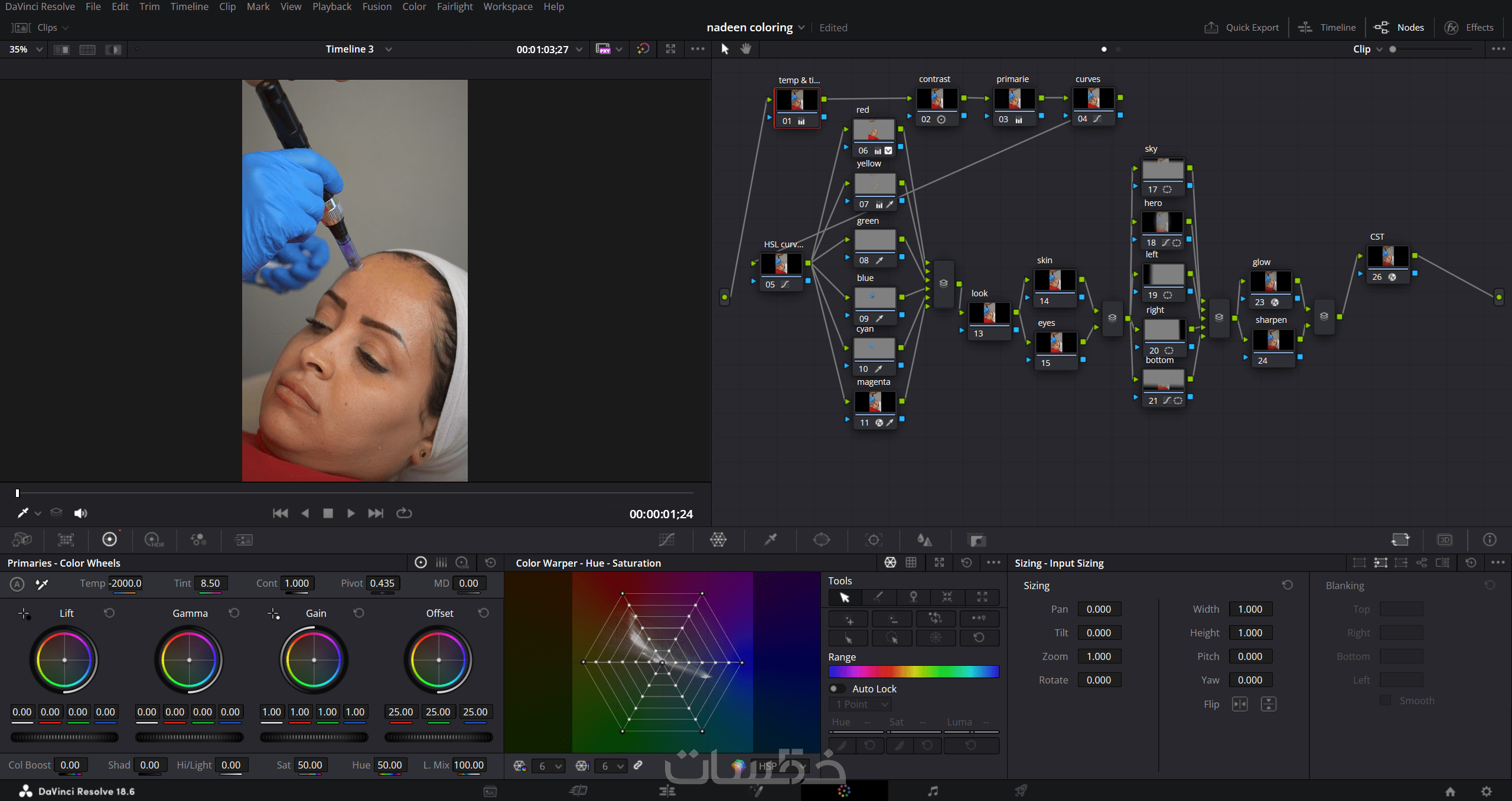Open the Tracker palette icon
This screenshot has width=1512, height=801.
coord(874,540)
